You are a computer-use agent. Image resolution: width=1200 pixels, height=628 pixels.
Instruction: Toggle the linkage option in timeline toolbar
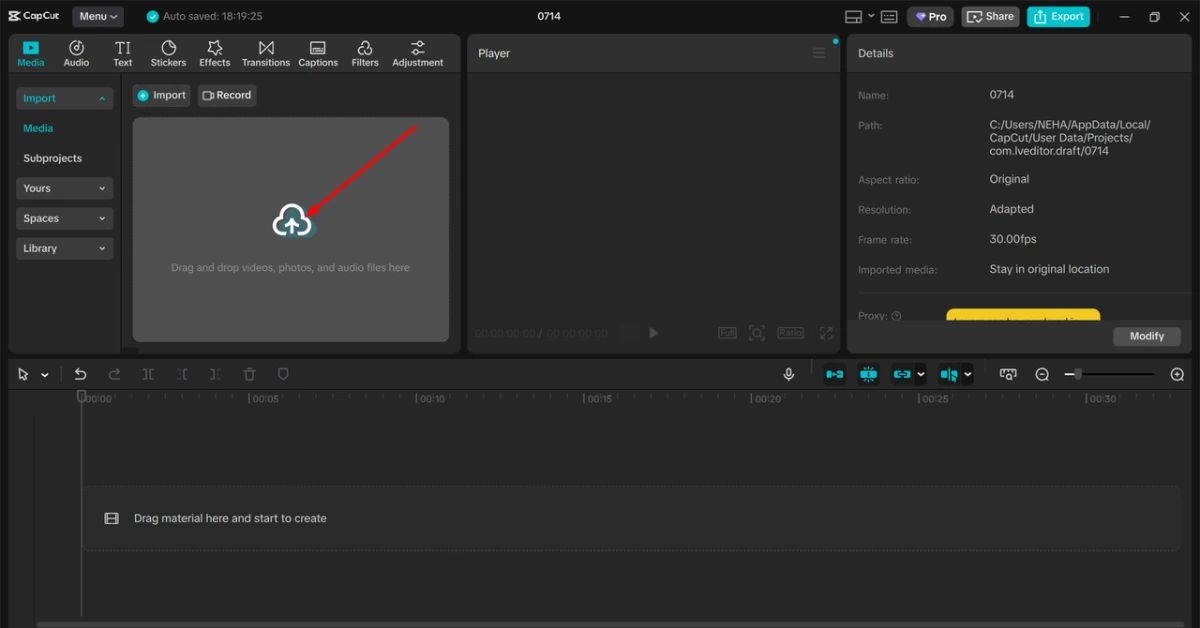[x=902, y=374]
